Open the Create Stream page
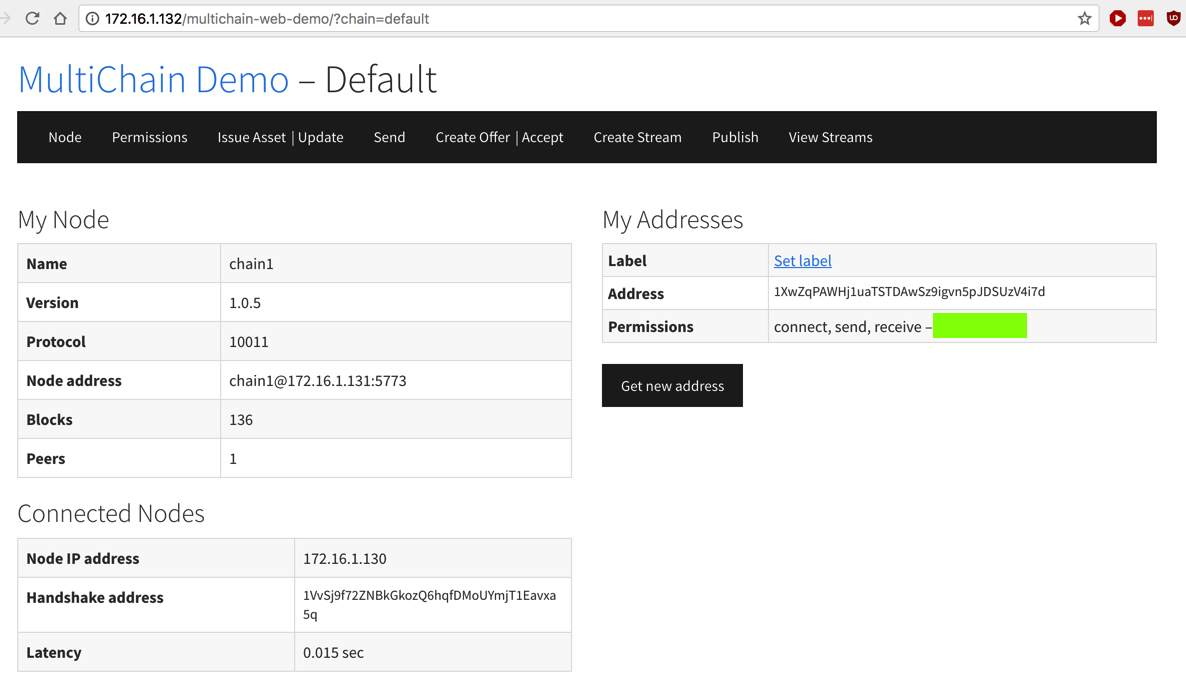The height and width of the screenshot is (690, 1186). click(x=637, y=137)
